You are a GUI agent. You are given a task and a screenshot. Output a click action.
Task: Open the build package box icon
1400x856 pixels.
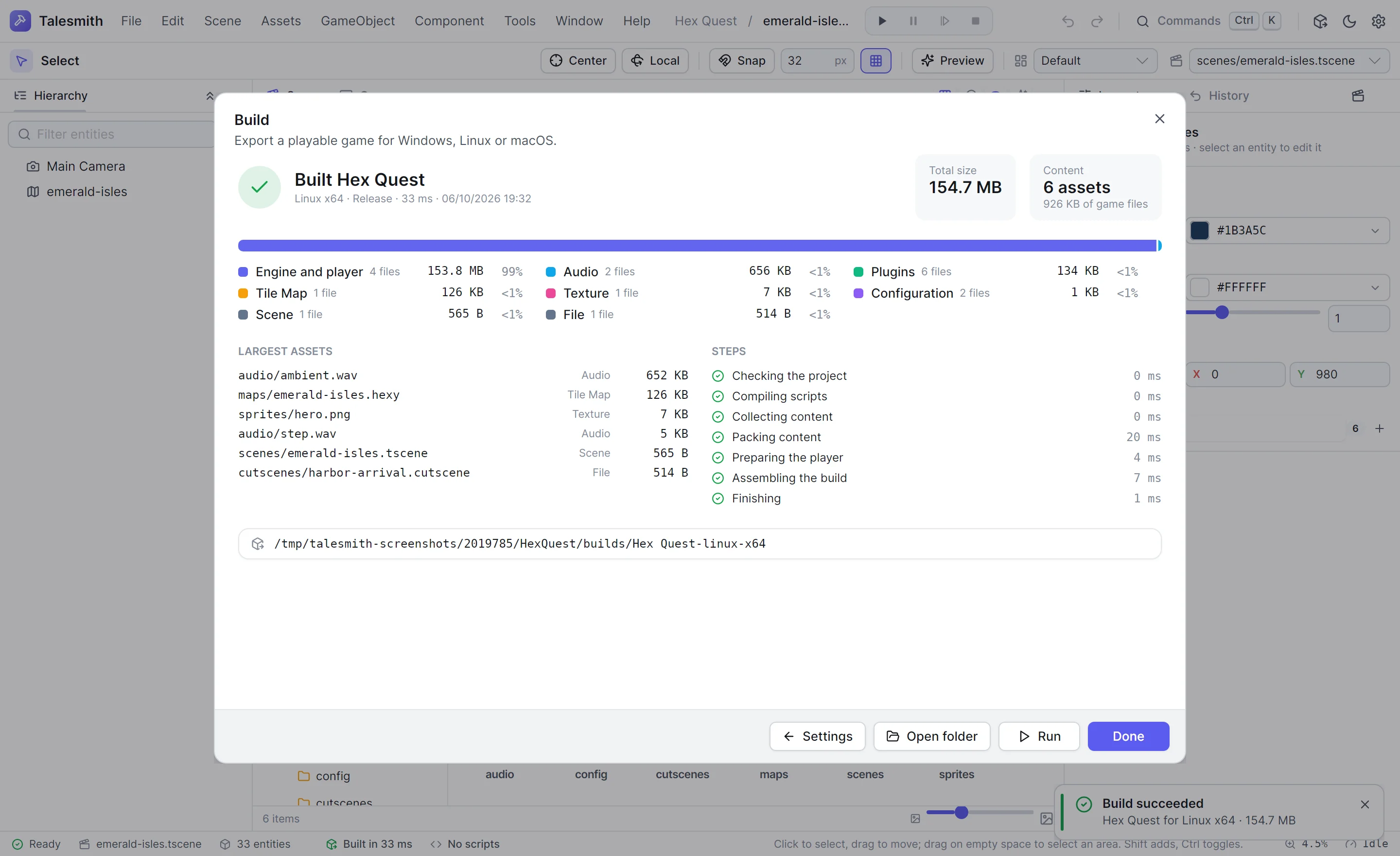(x=1320, y=21)
